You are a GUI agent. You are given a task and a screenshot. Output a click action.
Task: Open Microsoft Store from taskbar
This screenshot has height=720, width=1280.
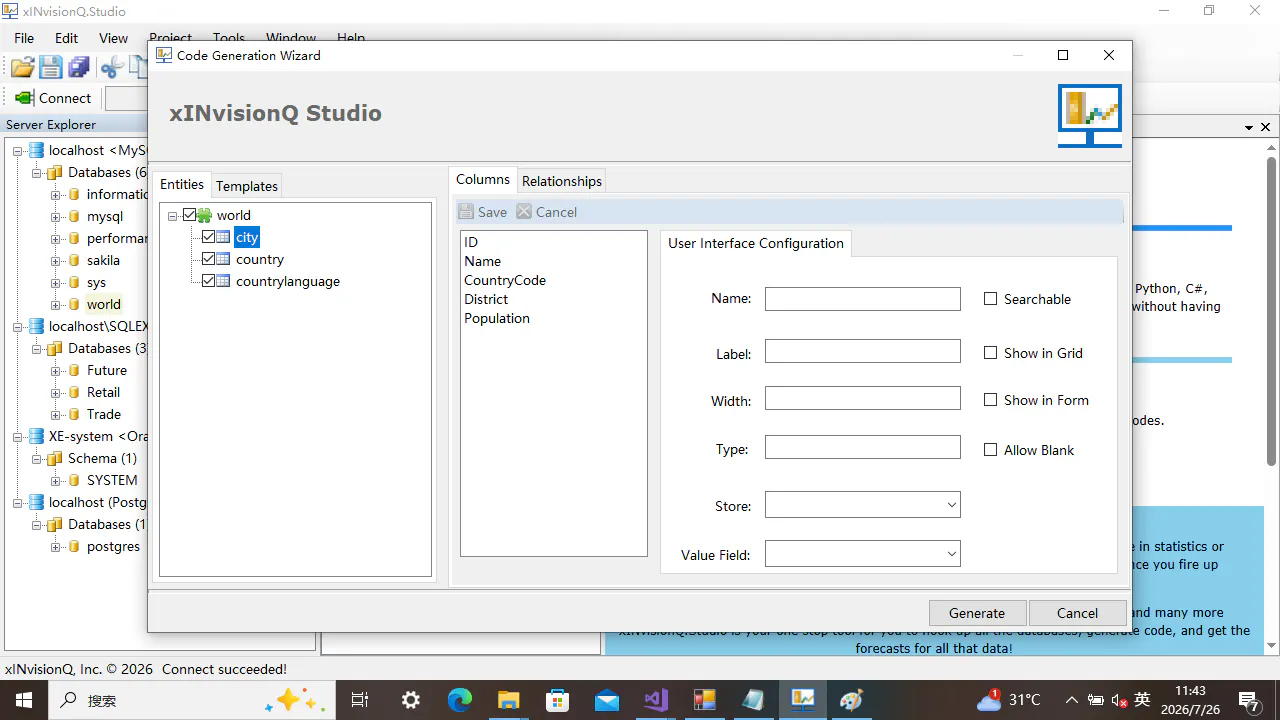click(557, 700)
